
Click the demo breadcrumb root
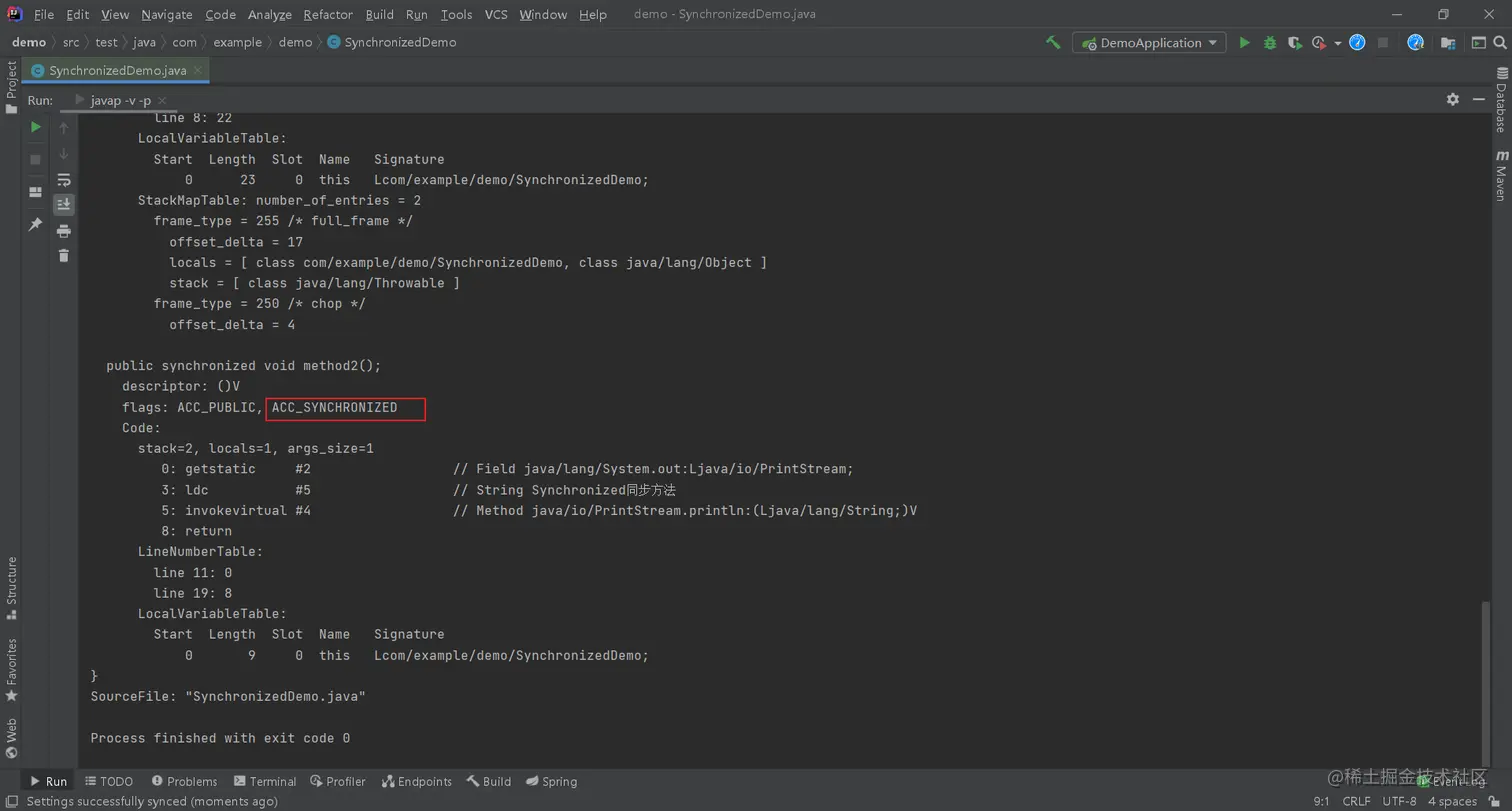tap(29, 42)
